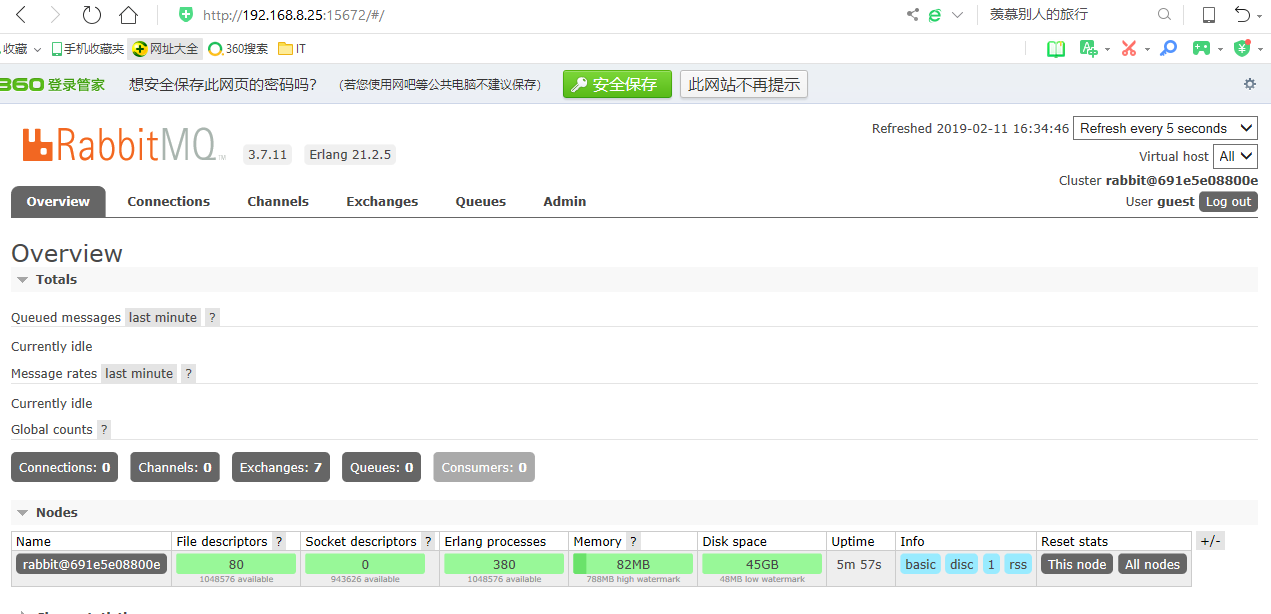This screenshot has width=1271, height=614.
Task: Click the green game controller icon
Action: 1201,48
